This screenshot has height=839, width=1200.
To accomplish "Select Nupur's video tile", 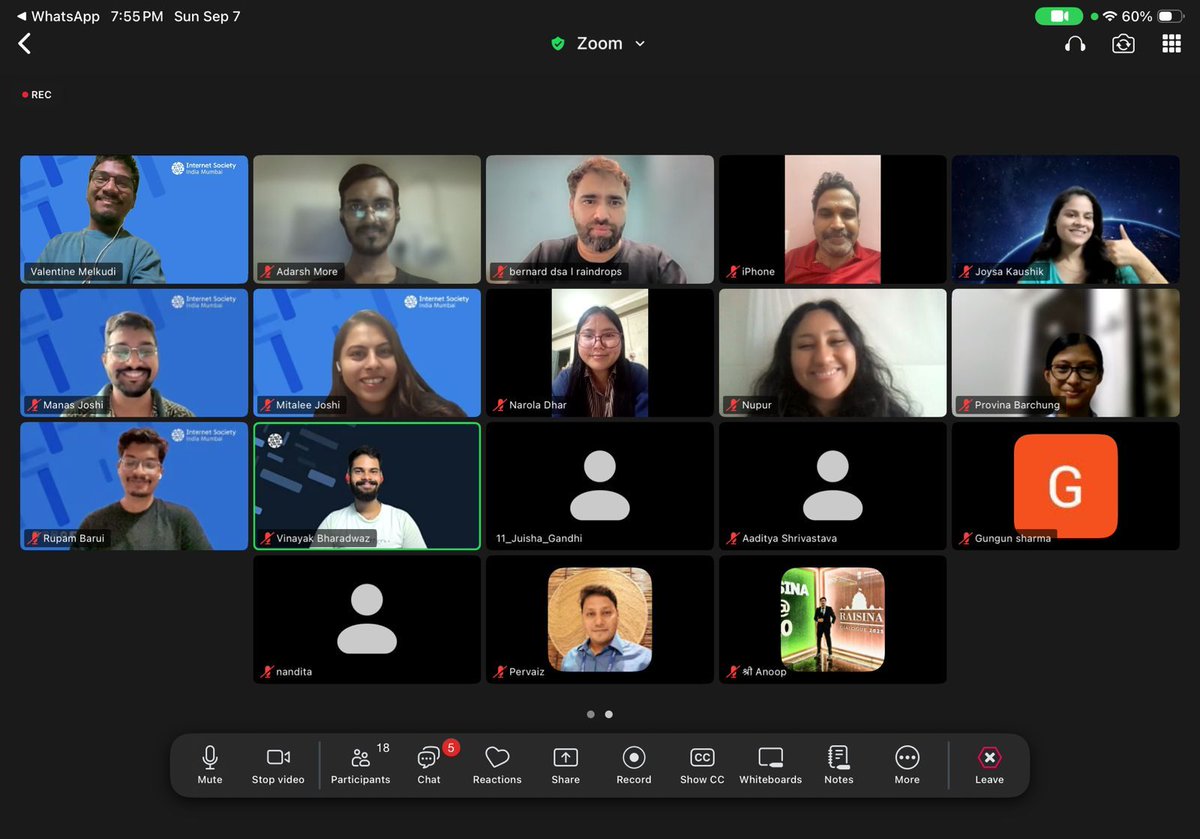I will tap(833, 353).
